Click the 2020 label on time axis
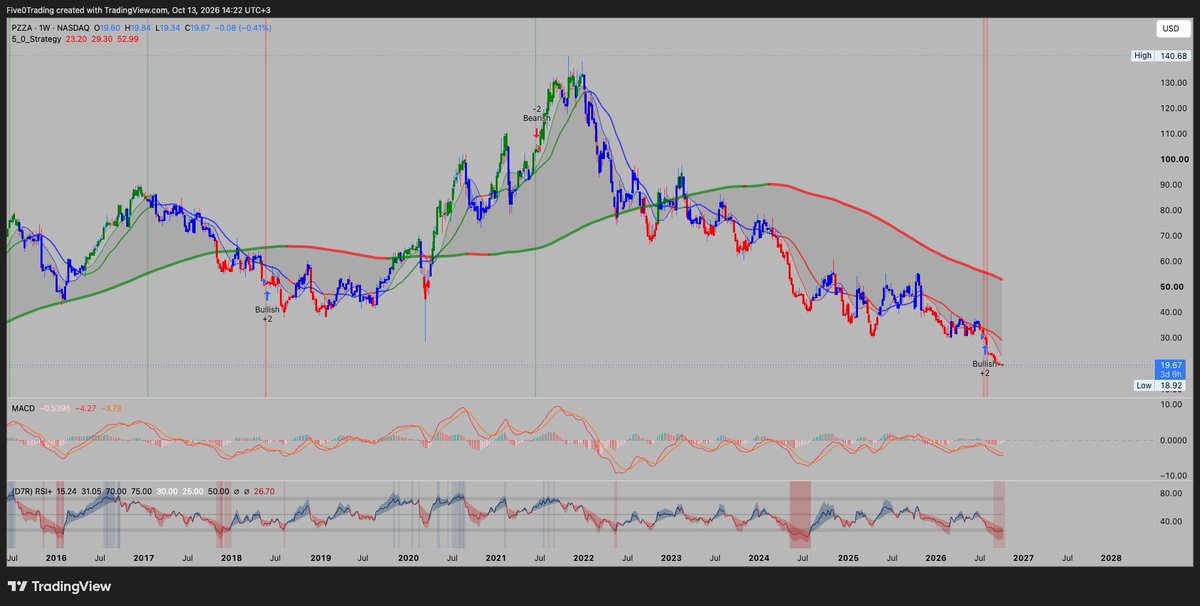1200x606 pixels. (408, 557)
